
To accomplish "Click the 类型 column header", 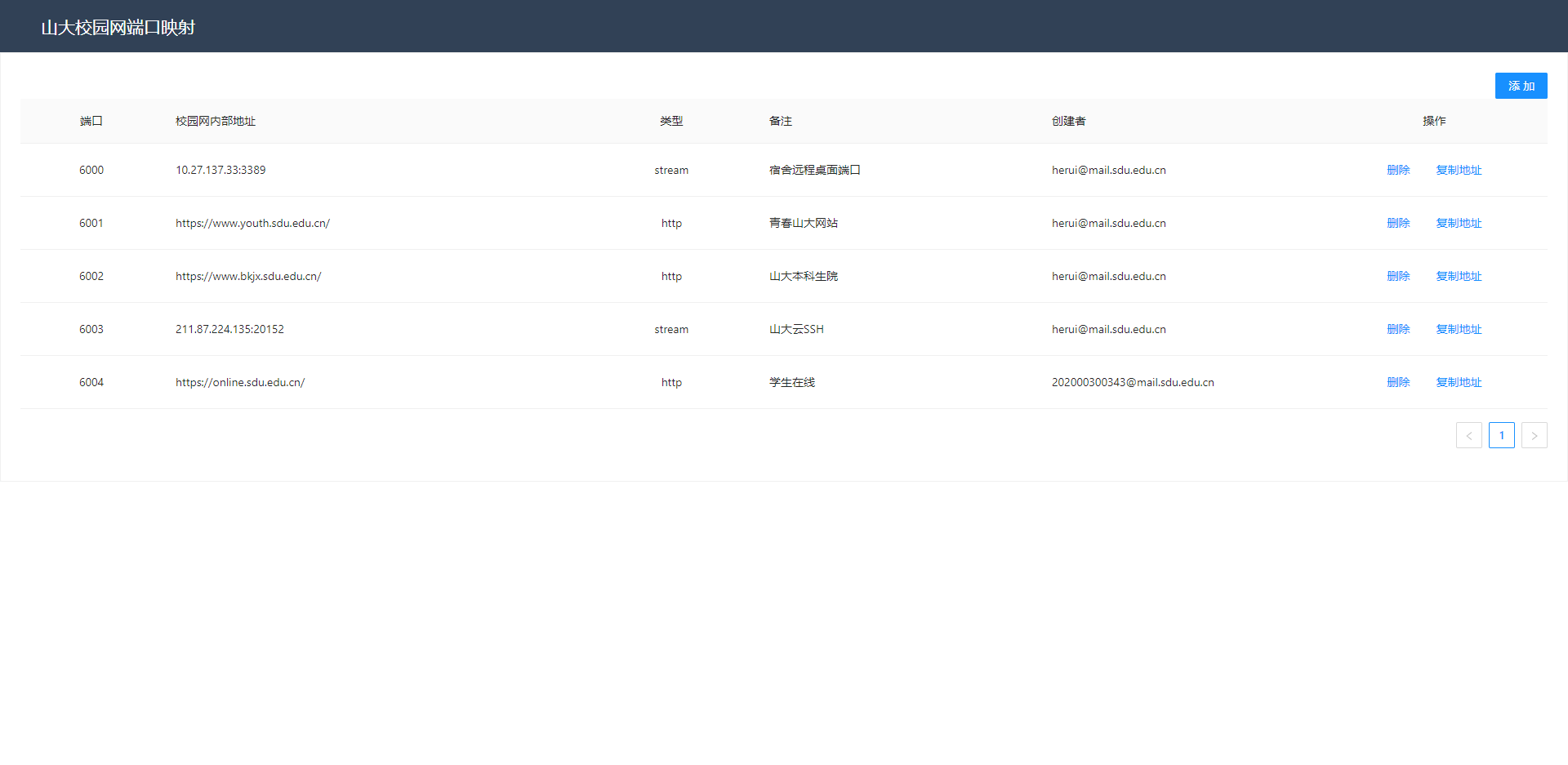I will [x=671, y=121].
